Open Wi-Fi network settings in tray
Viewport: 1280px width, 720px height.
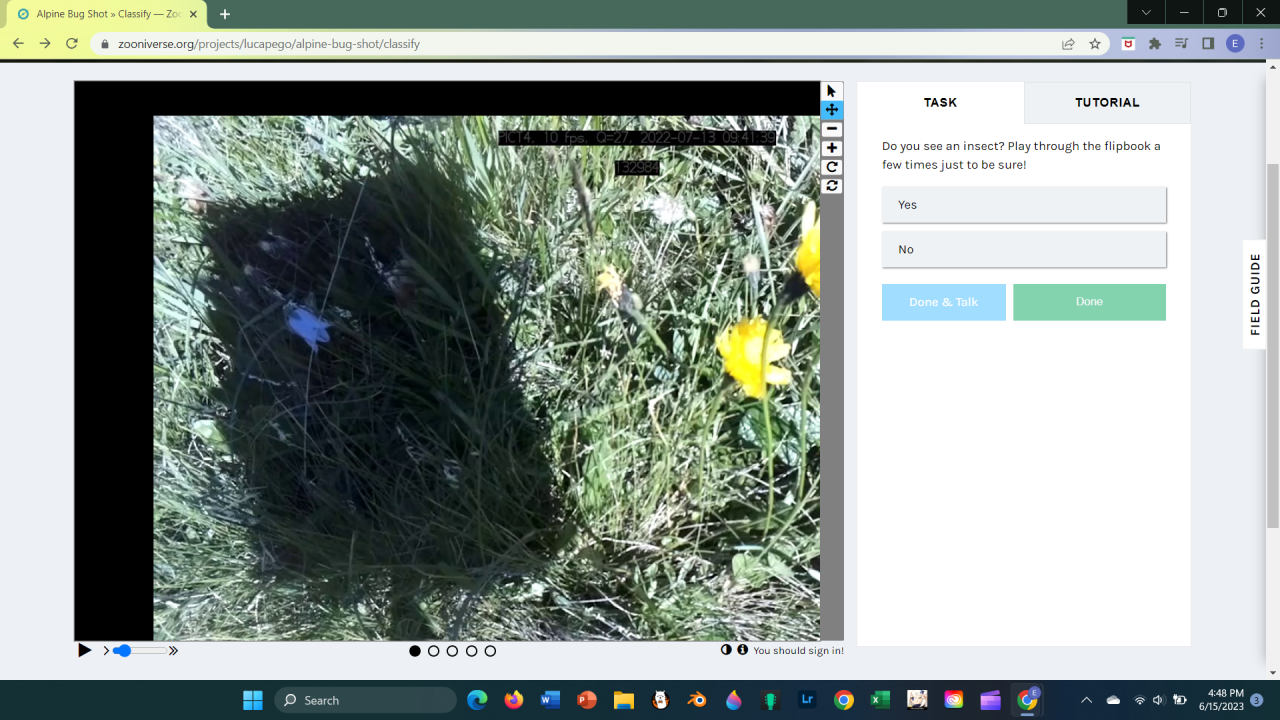(x=1140, y=700)
